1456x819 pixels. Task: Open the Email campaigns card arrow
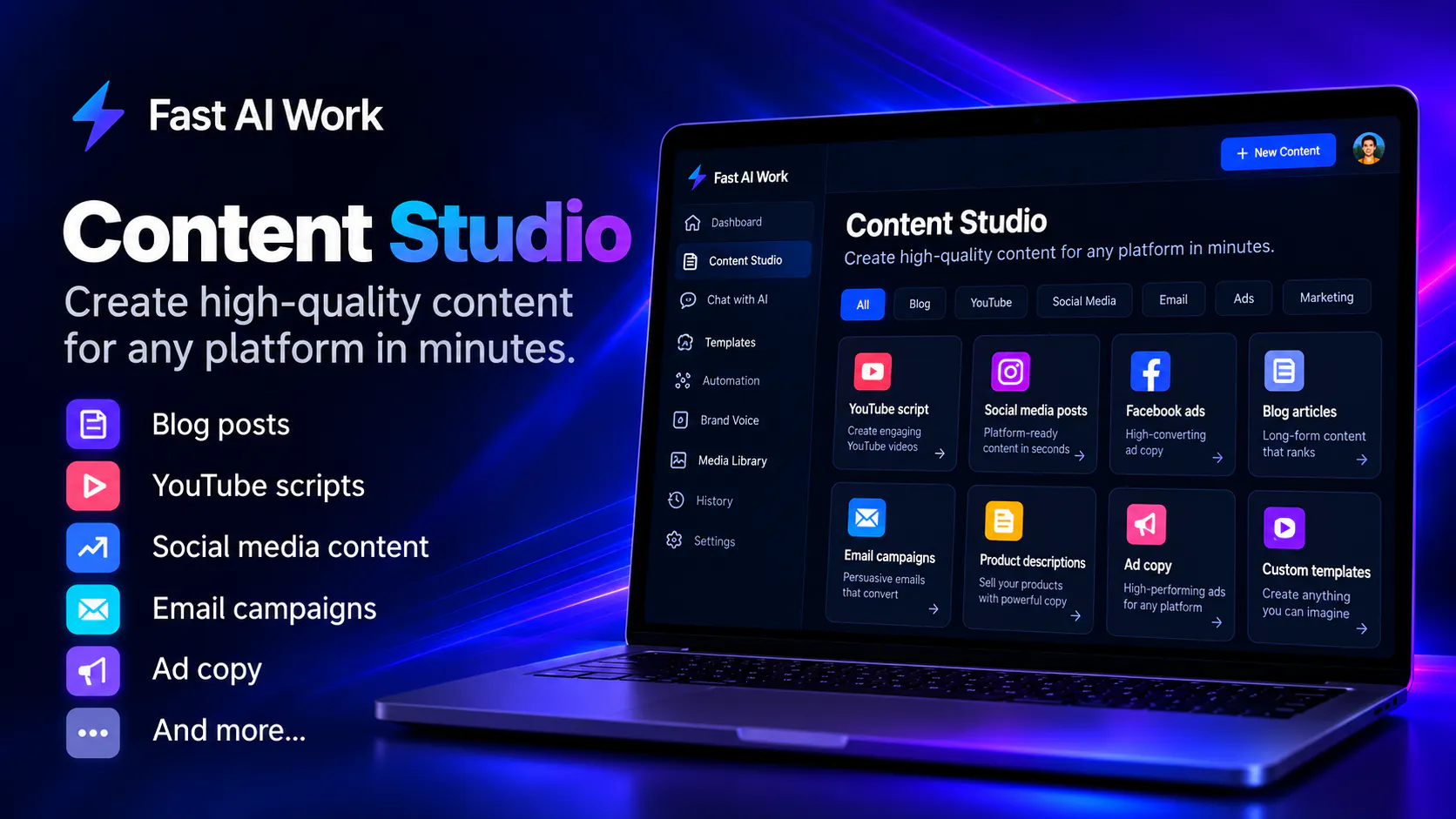click(x=934, y=609)
